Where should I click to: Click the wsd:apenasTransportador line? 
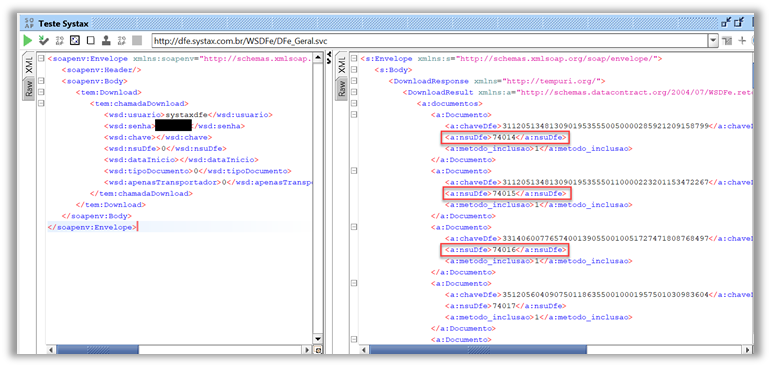(208, 183)
